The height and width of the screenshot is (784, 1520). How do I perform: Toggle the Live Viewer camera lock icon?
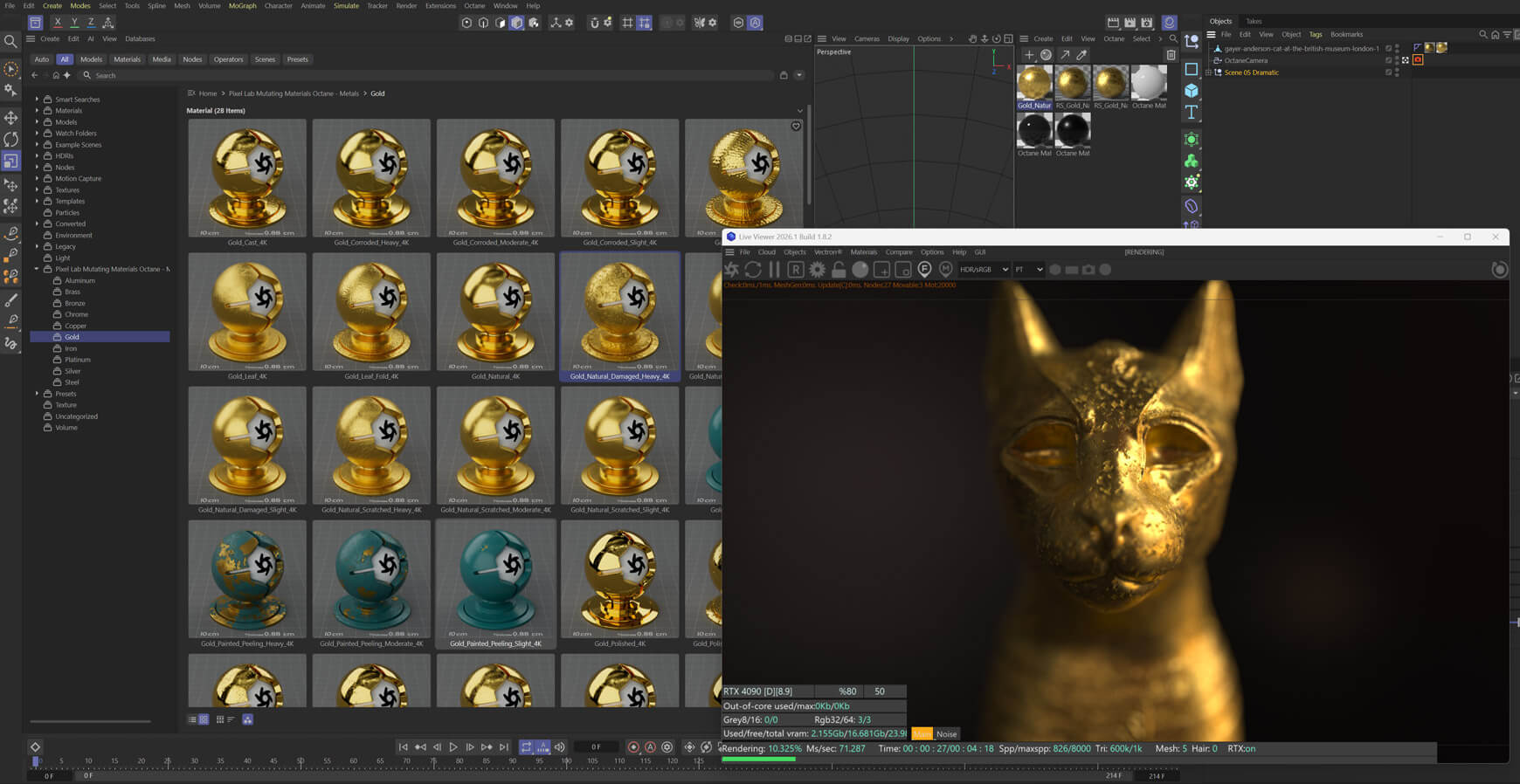pos(839,270)
